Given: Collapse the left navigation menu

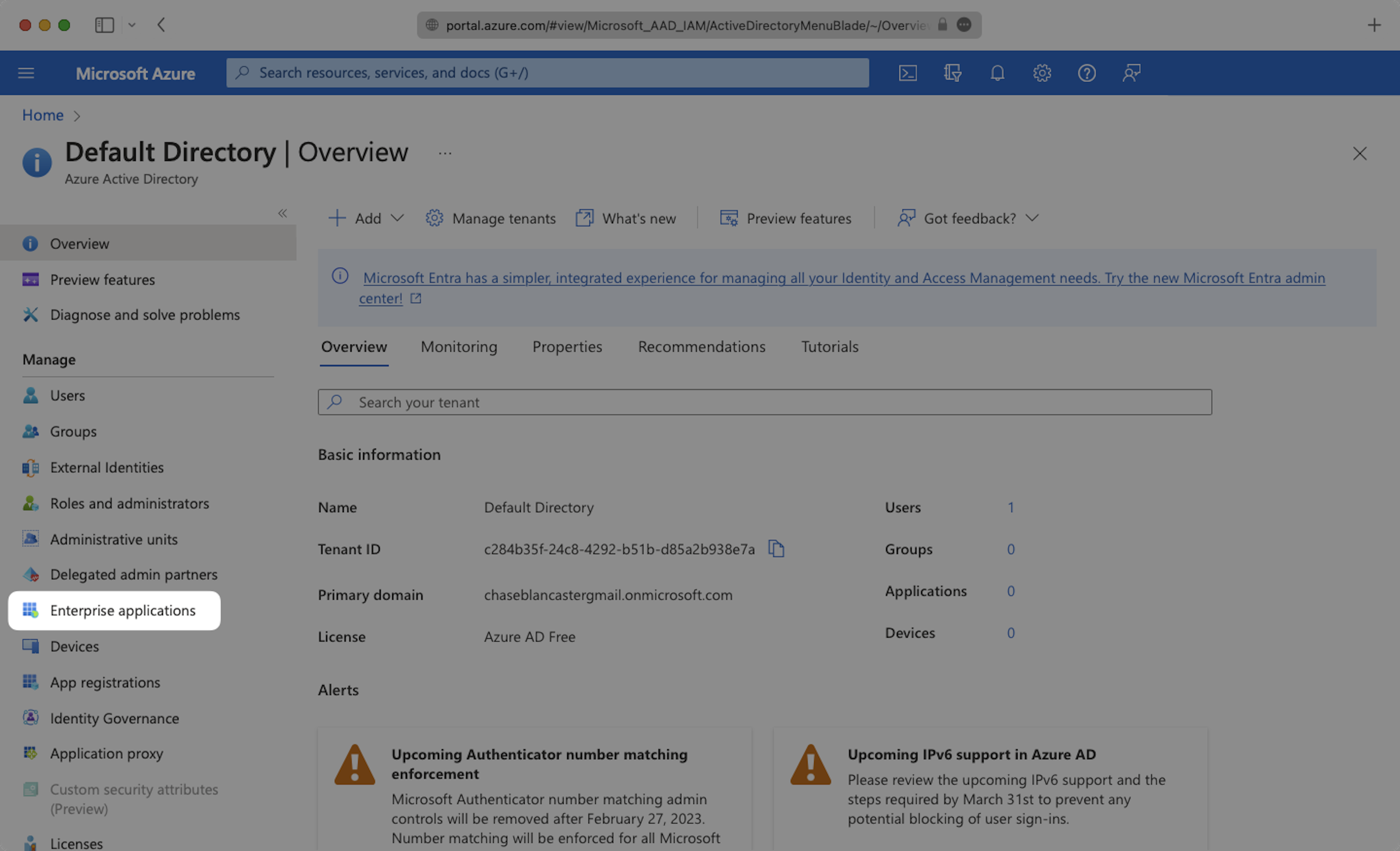Looking at the screenshot, I should [x=283, y=213].
